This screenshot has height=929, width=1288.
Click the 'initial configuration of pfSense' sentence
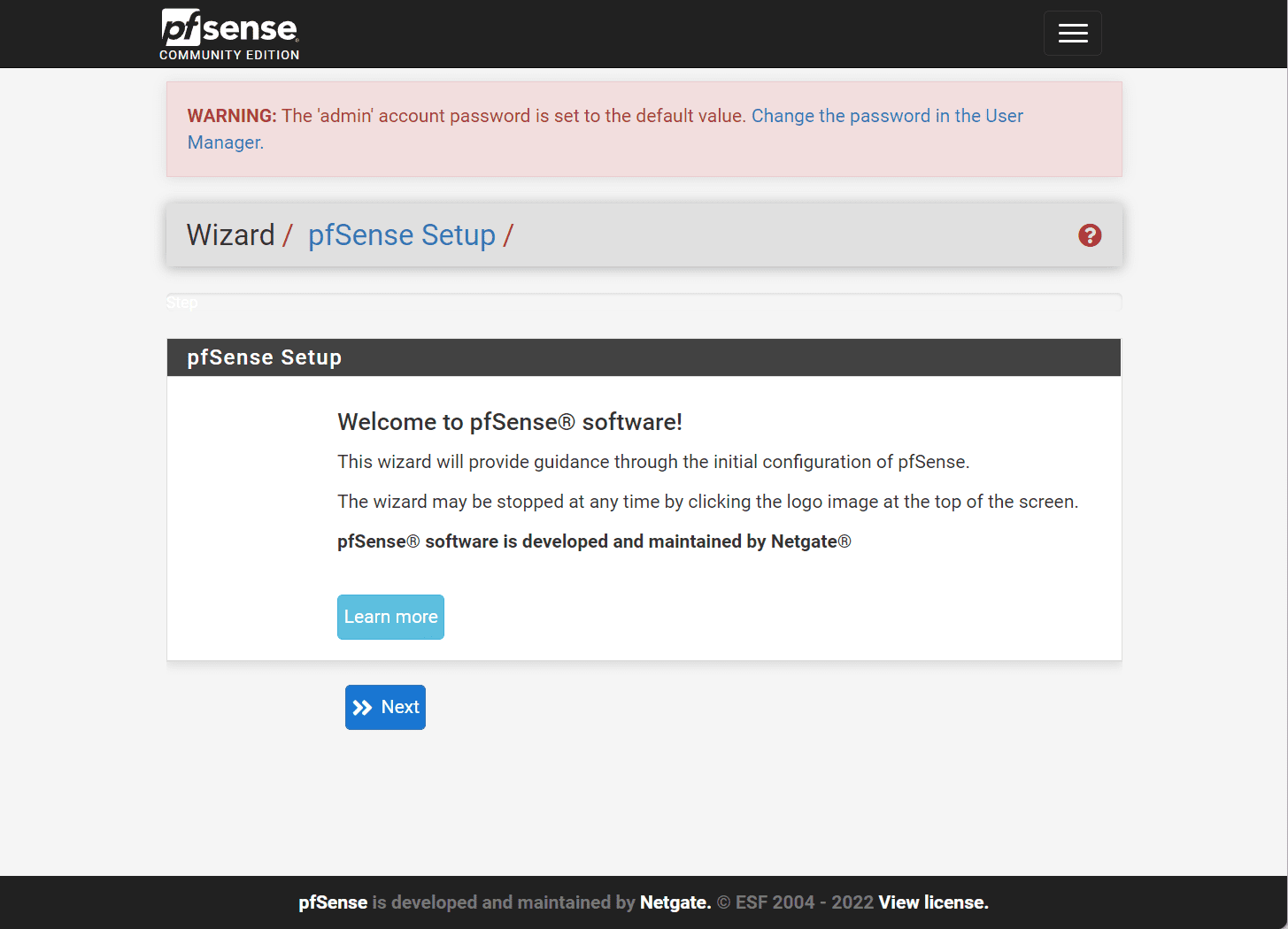coord(653,462)
